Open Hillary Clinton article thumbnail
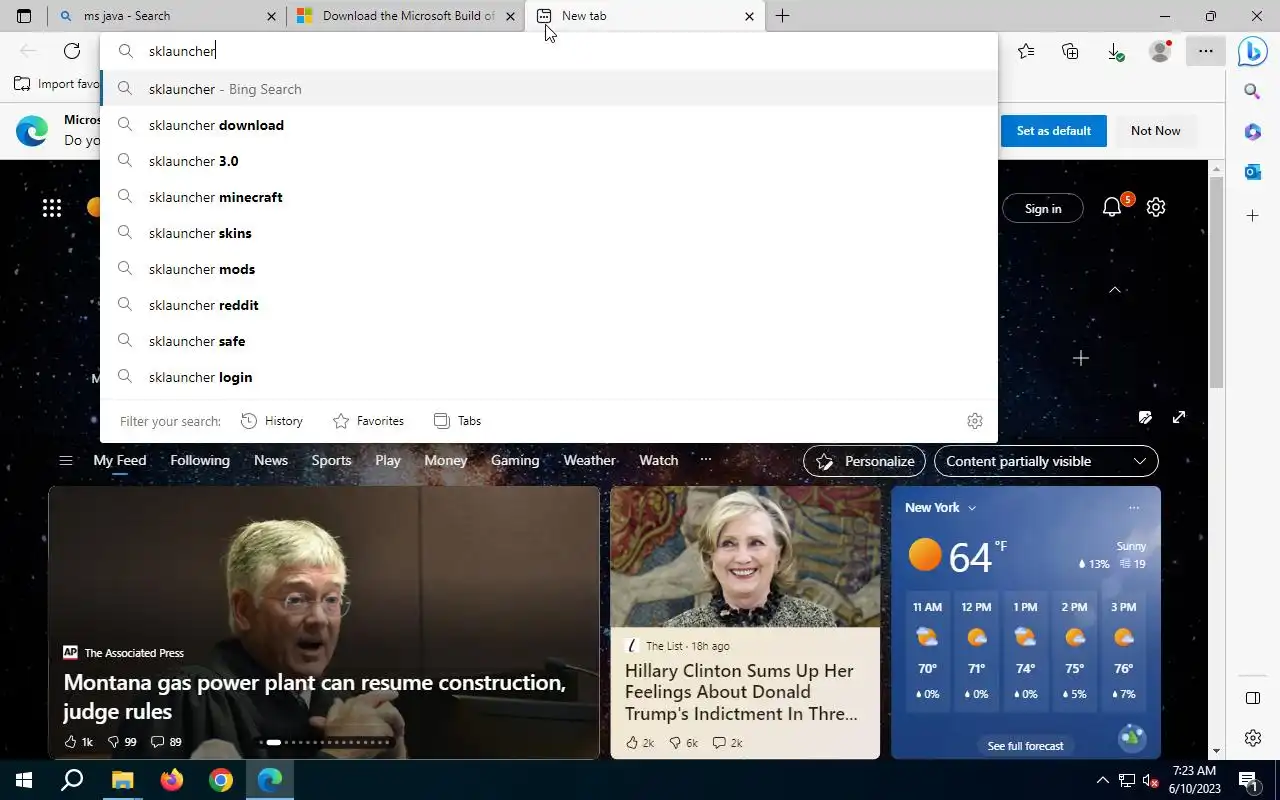Viewport: 1280px width, 800px height. [745, 557]
